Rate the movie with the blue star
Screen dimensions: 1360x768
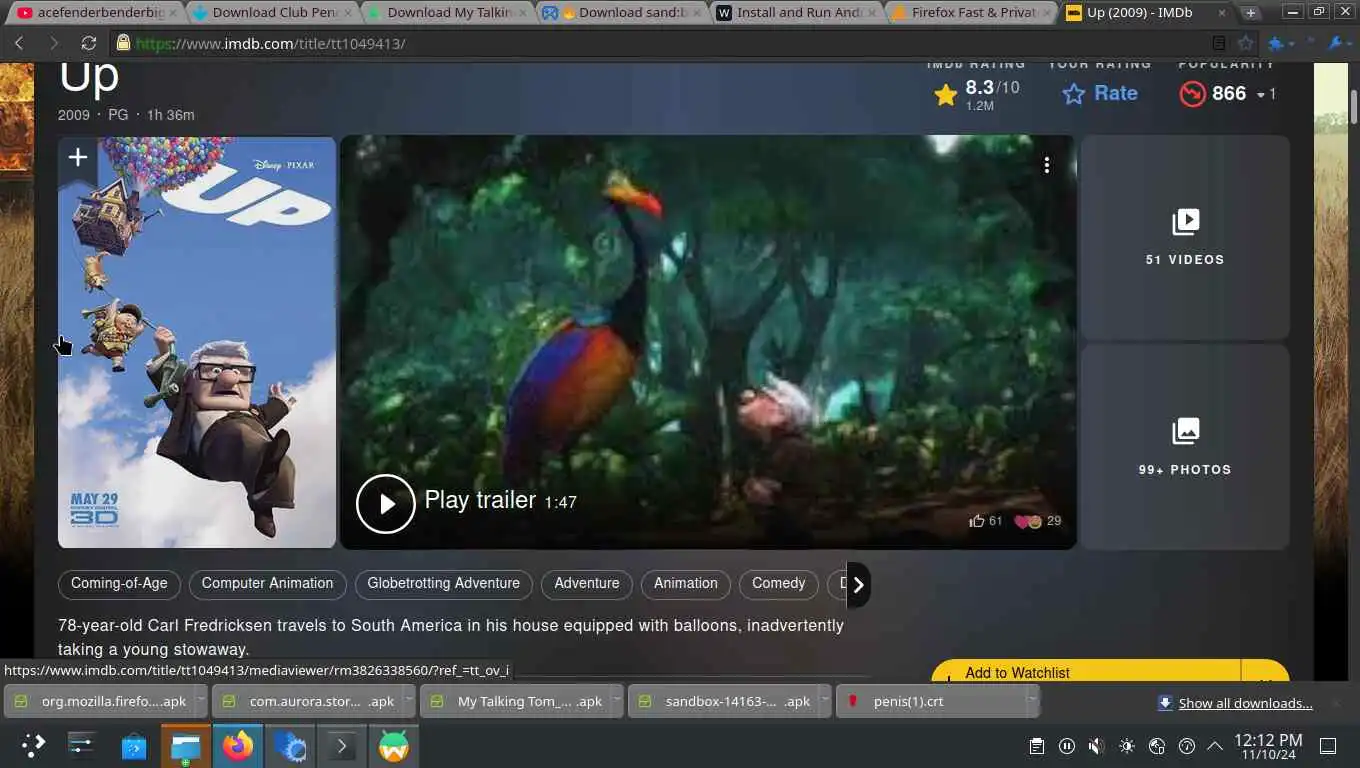pos(1074,94)
